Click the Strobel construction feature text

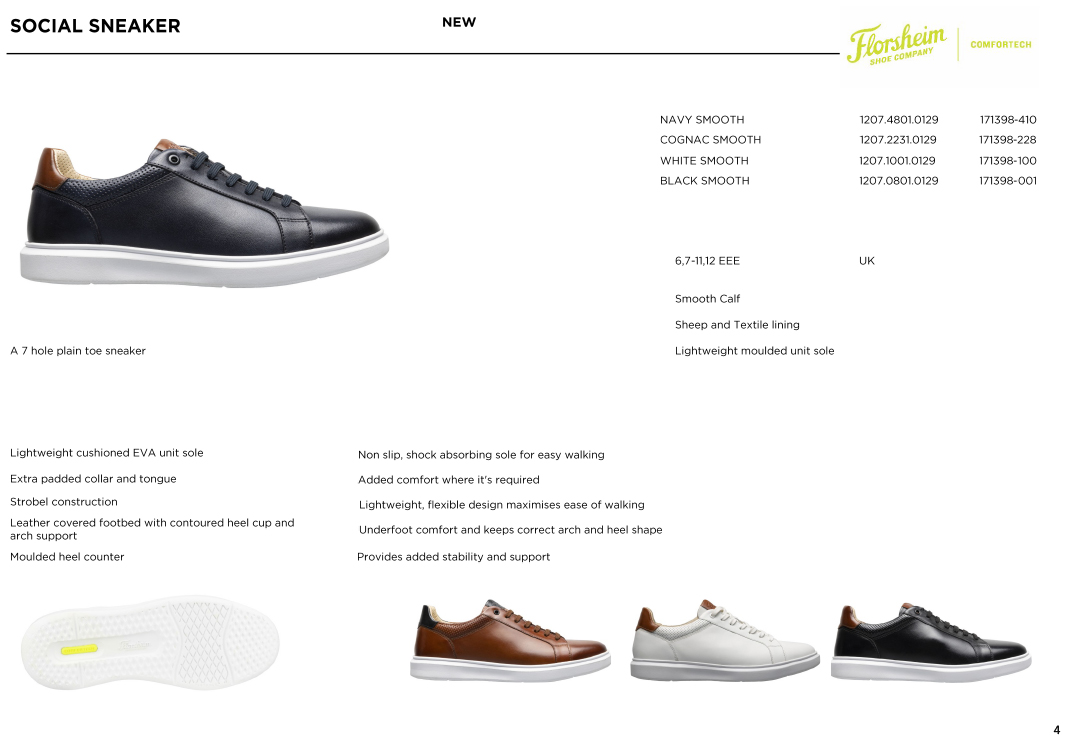click(63, 502)
